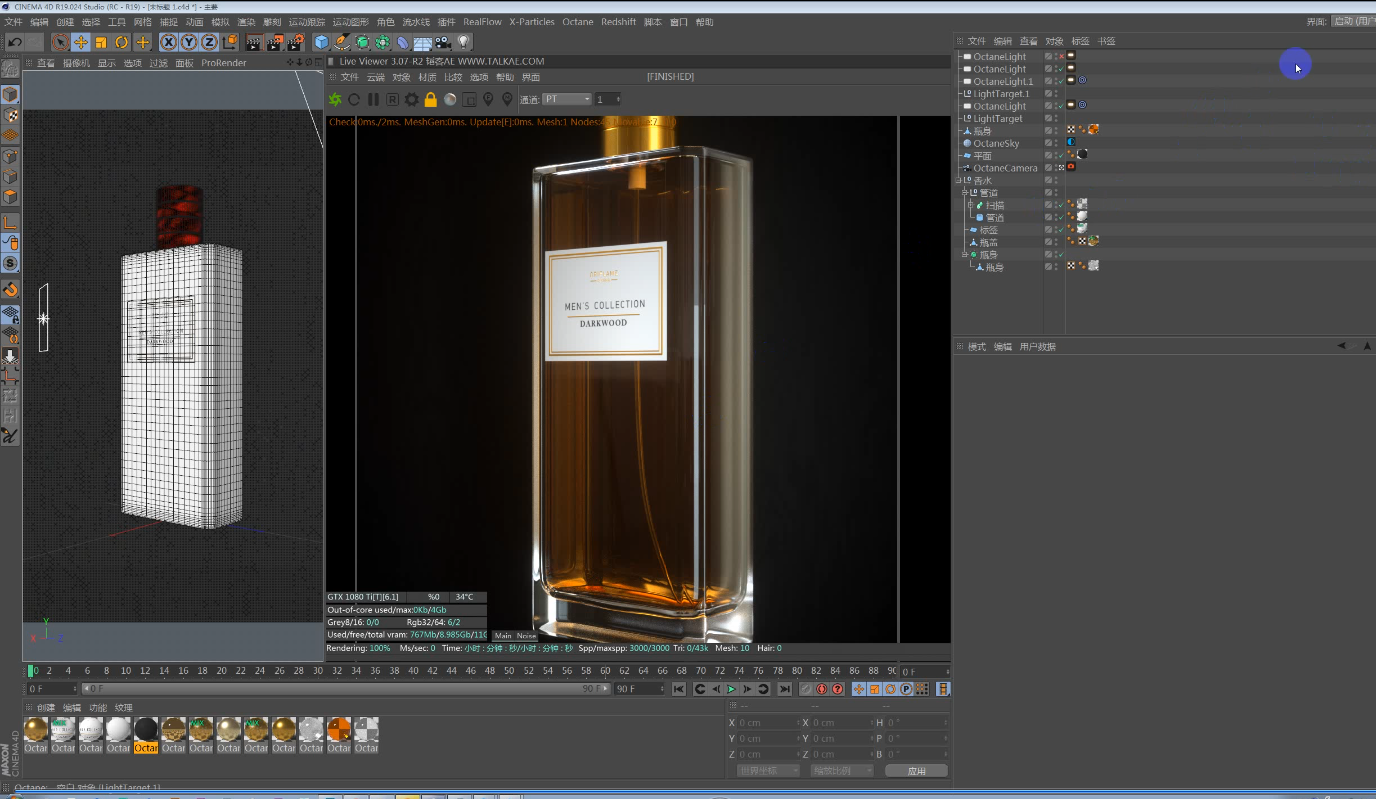Jump to the start of the timeline
The height and width of the screenshot is (799, 1376).
pyautogui.click(x=678, y=689)
